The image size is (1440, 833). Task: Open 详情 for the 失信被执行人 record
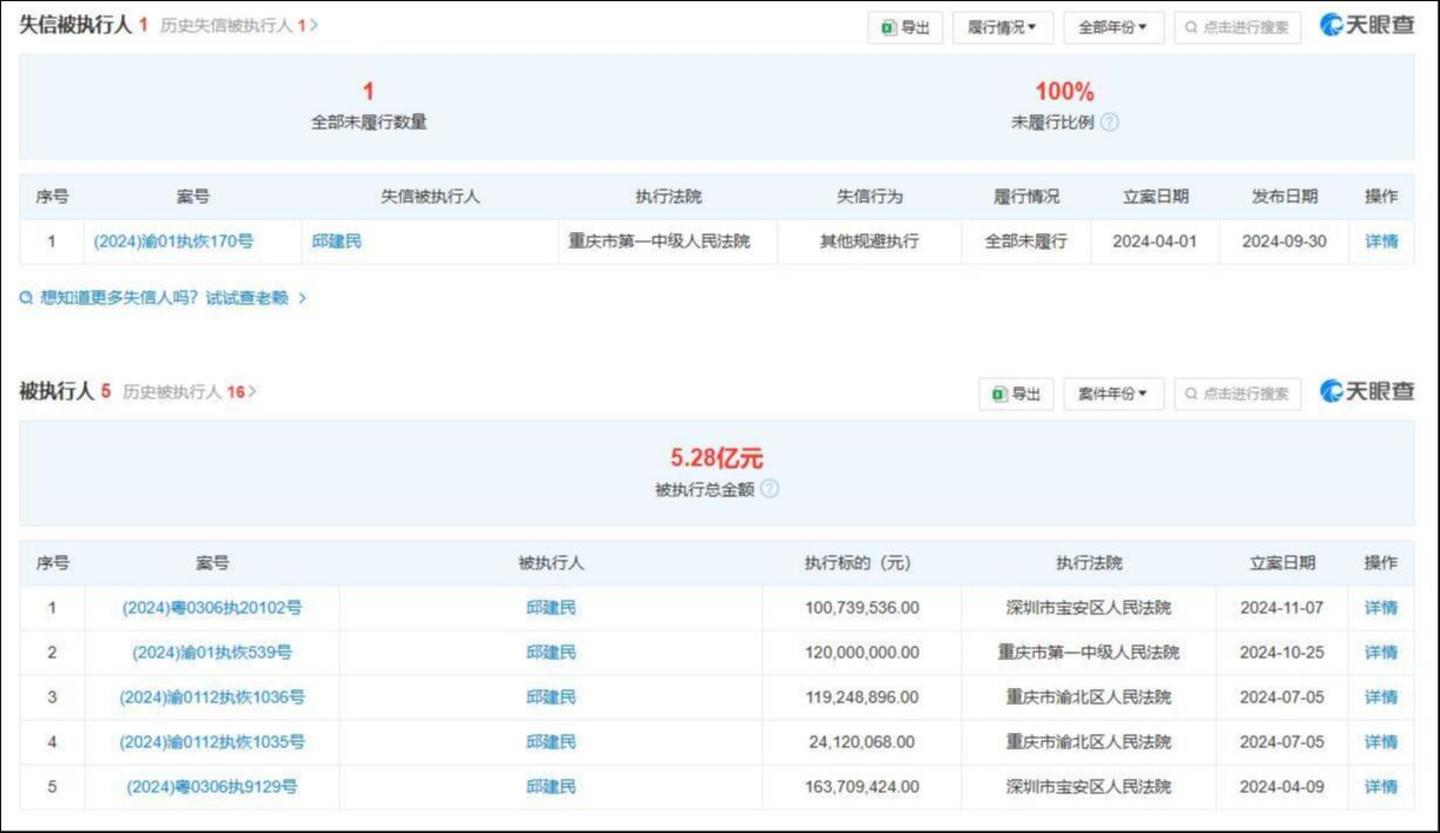[x=1380, y=241]
